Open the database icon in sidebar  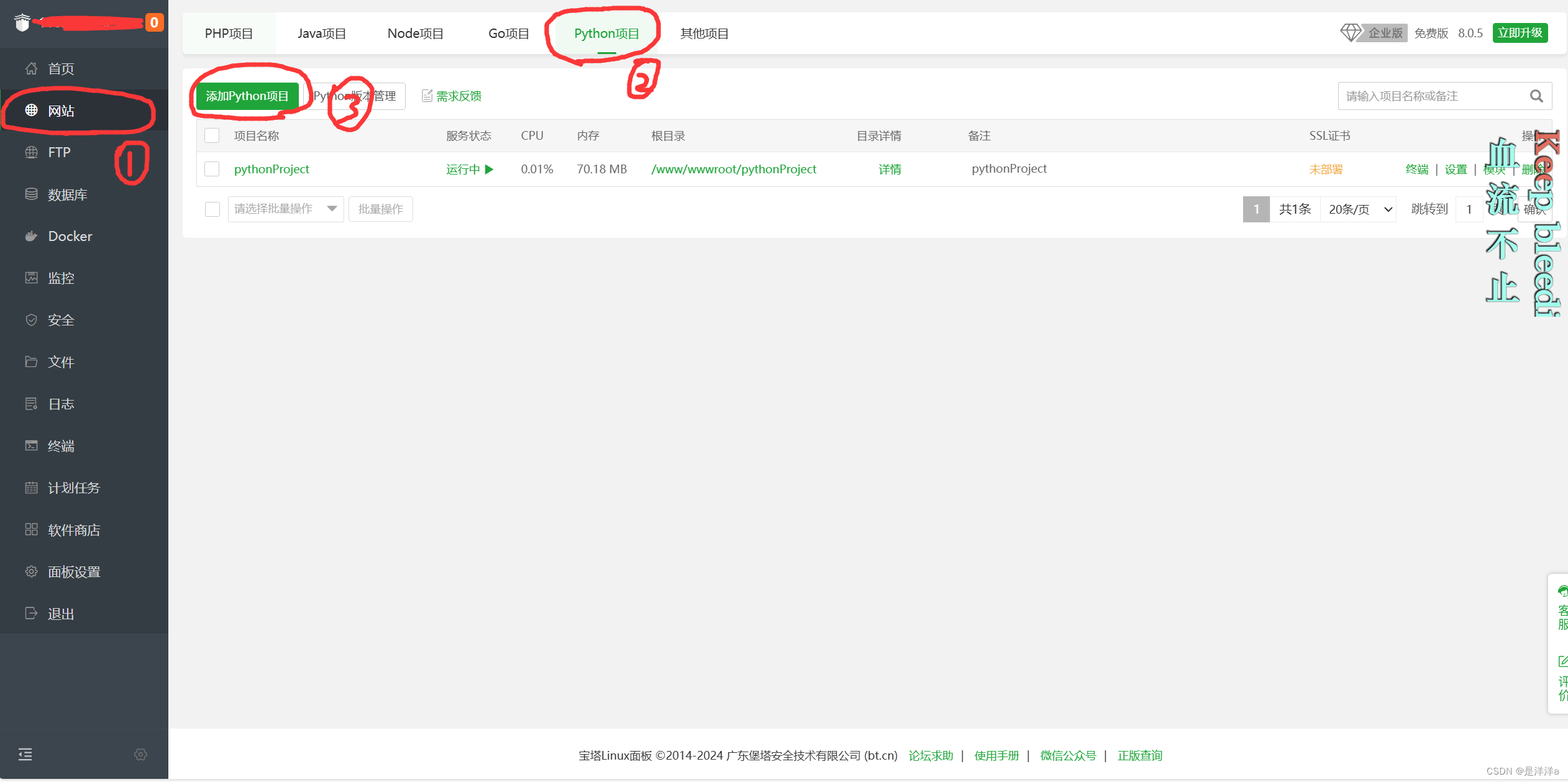click(31, 194)
